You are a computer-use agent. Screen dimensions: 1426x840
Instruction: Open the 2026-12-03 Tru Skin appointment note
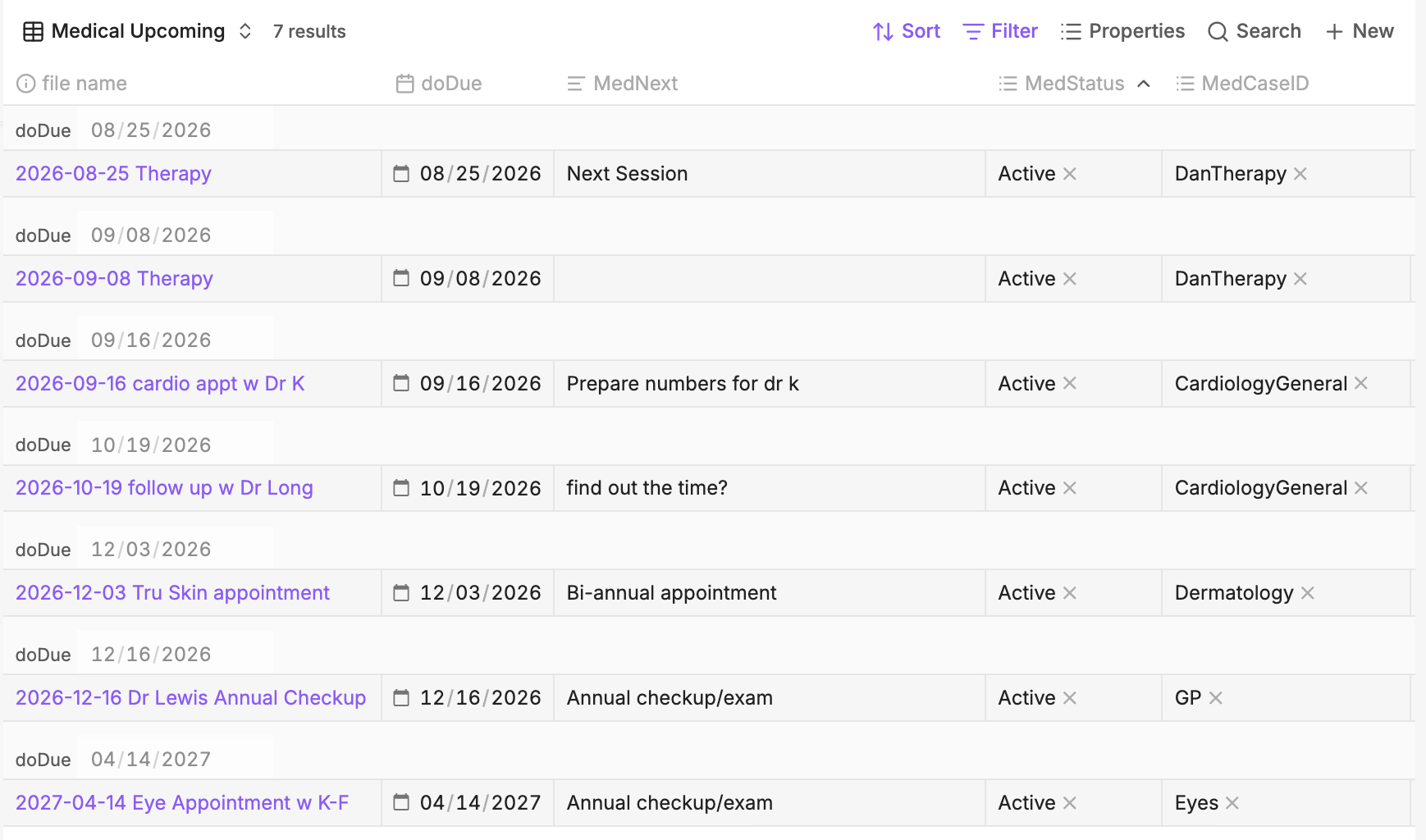pyautogui.click(x=172, y=593)
